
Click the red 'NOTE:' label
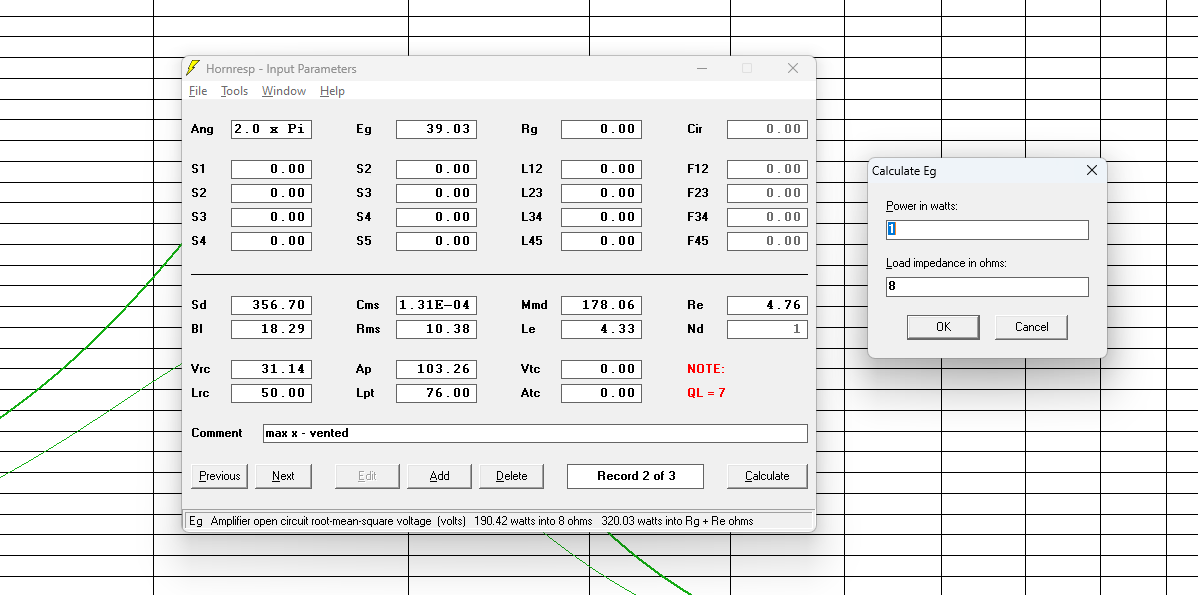(706, 369)
